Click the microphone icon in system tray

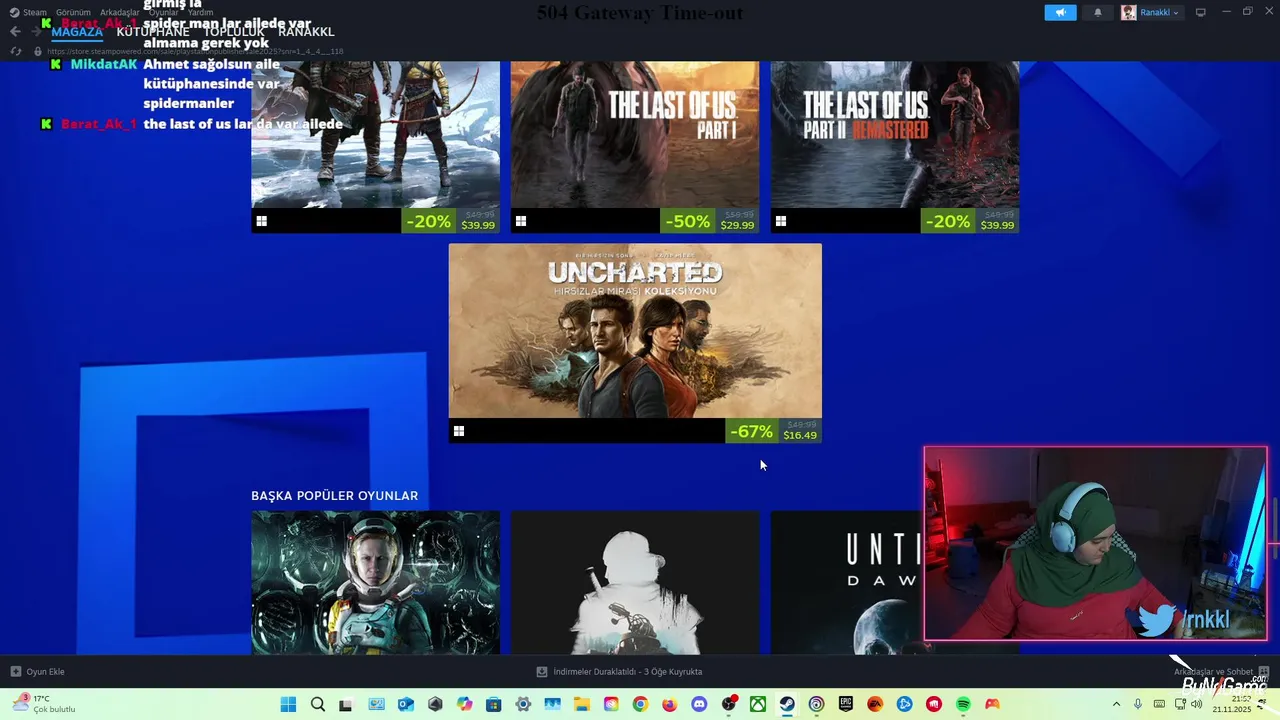click(x=1138, y=704)
